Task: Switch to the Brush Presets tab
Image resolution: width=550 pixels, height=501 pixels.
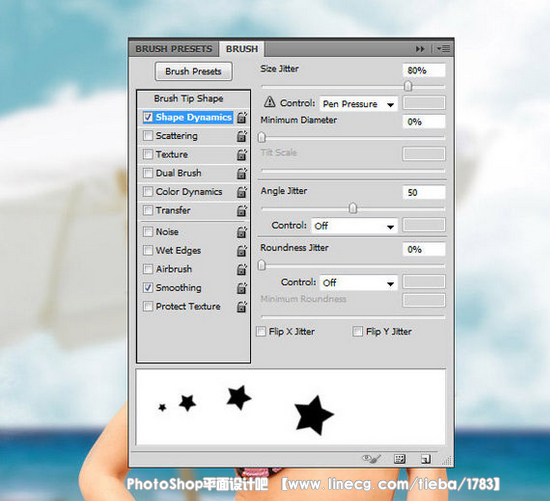Action: coord(174,49)
